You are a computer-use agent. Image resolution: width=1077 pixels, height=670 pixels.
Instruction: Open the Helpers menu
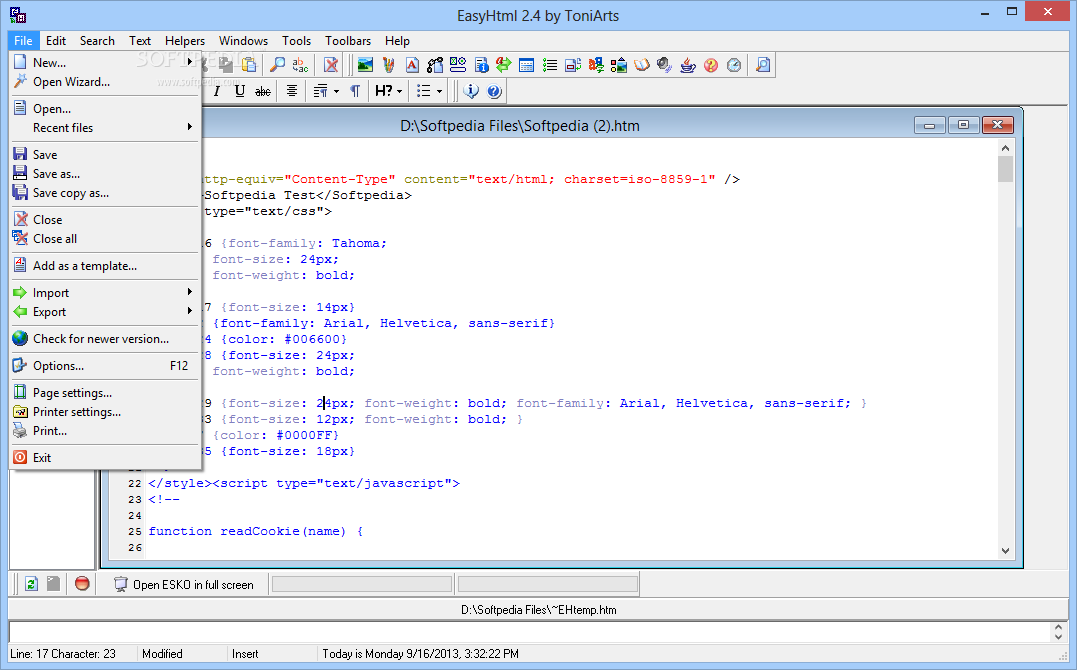click(x=184, y=41)
